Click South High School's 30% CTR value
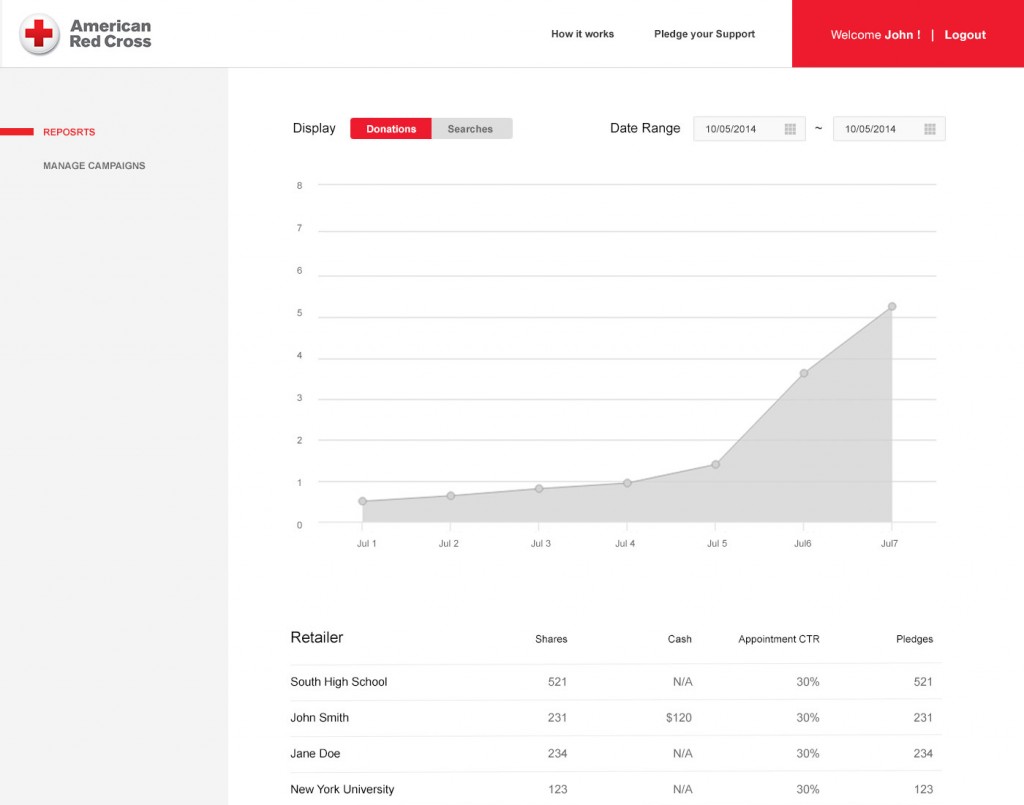 click(808, 682)
